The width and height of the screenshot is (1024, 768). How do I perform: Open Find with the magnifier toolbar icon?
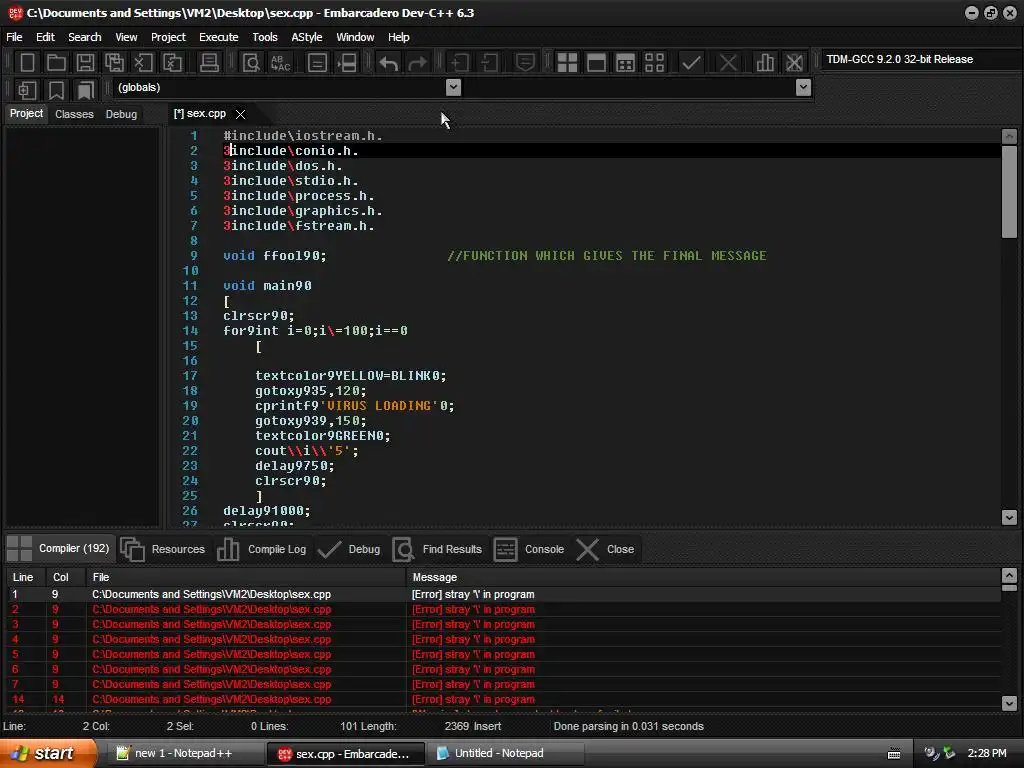tap(251, 63)
